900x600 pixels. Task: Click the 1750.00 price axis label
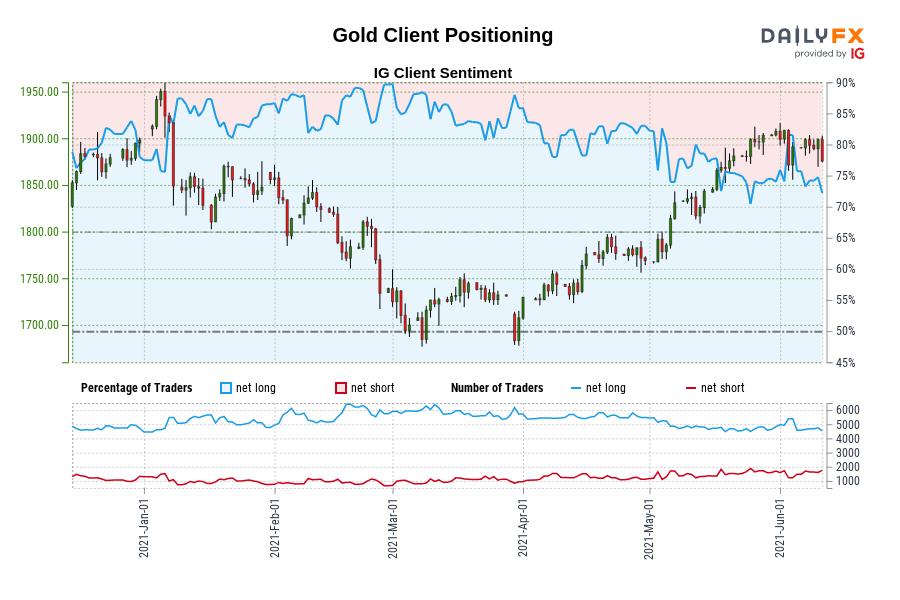coord(40,279)
